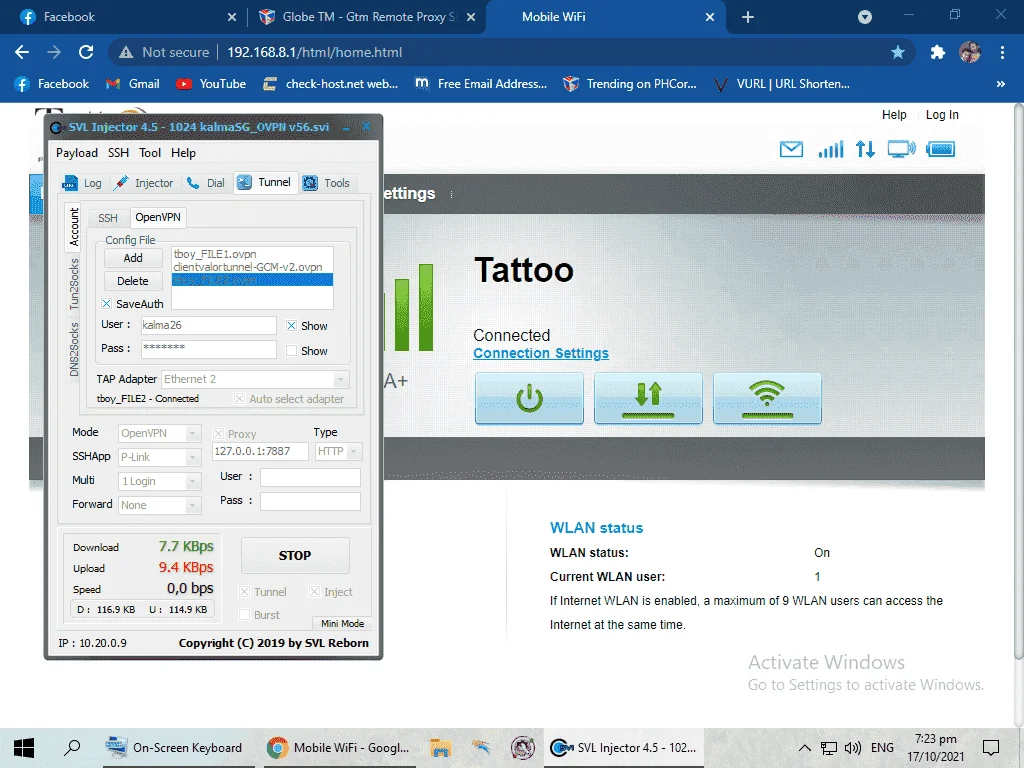The image size is (1024, 768).
Task: Toggle Auto select adapter checkbox
Action: click(240, 398)
